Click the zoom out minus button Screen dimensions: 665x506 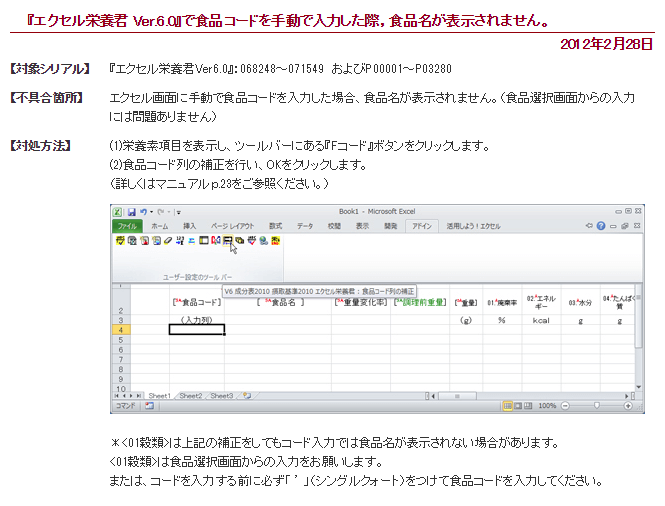click(565, 406)
